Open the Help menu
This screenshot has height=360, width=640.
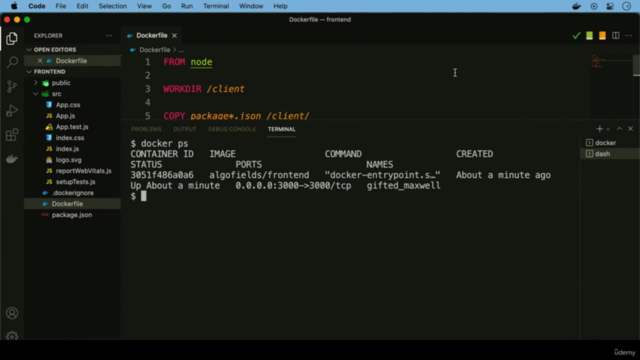click(x=280, y=6)
